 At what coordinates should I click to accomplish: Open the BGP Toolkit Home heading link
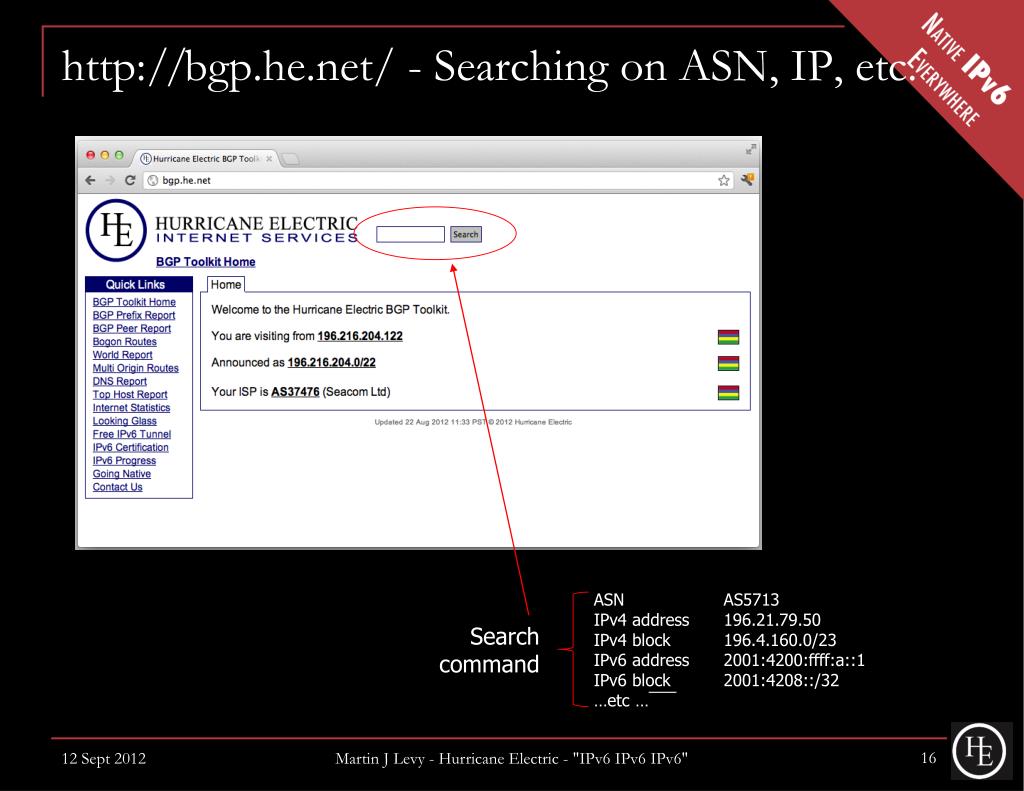click(x=206, y=261)
